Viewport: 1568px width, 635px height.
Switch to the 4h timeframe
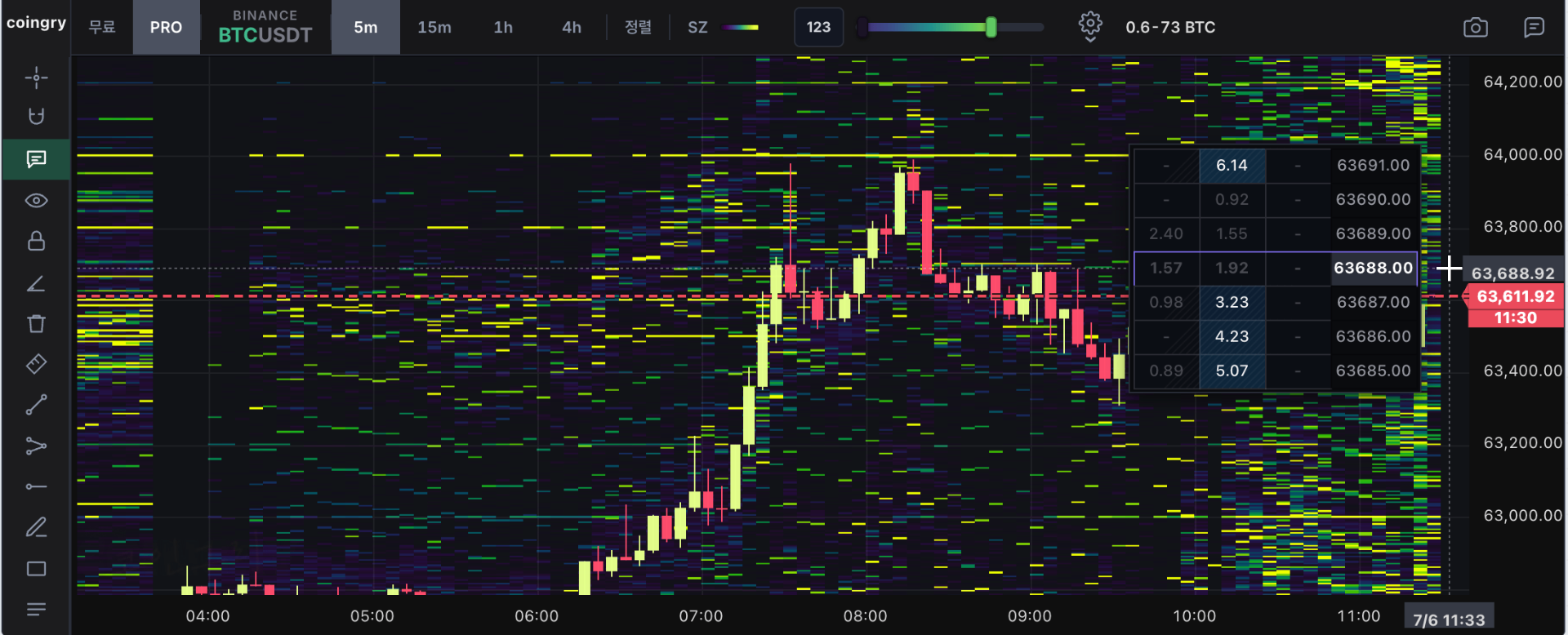pos(572,27)
